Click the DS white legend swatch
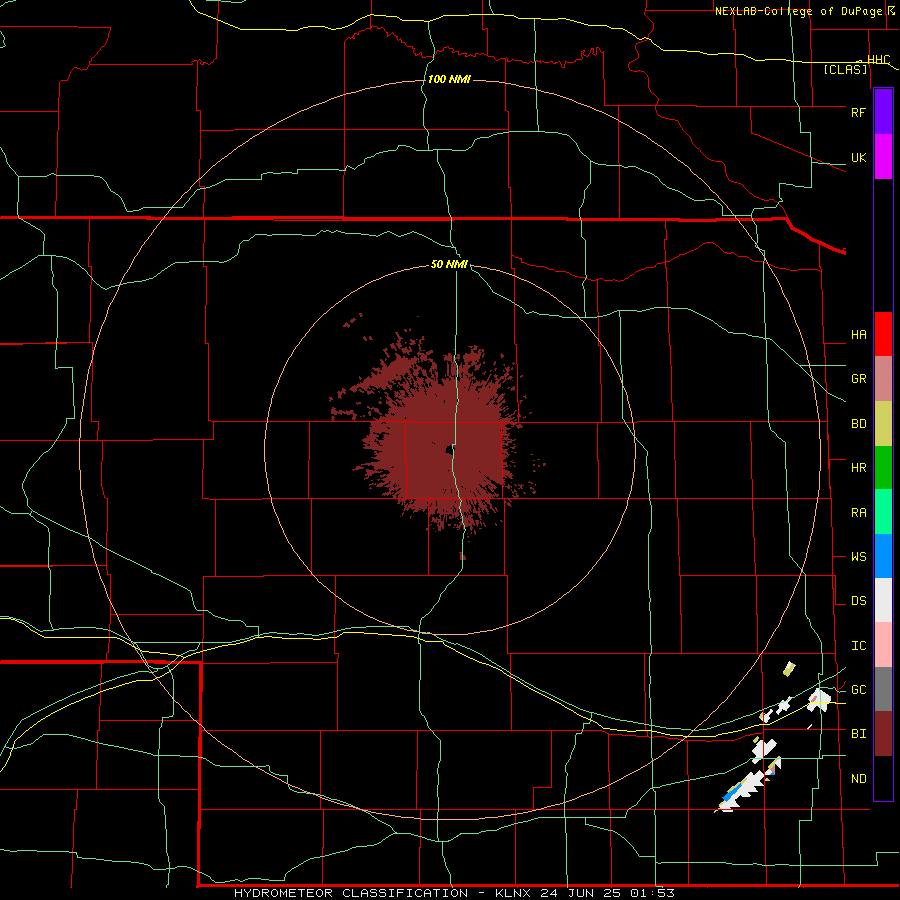Screen dimensions: 900x900 point(883,600)
